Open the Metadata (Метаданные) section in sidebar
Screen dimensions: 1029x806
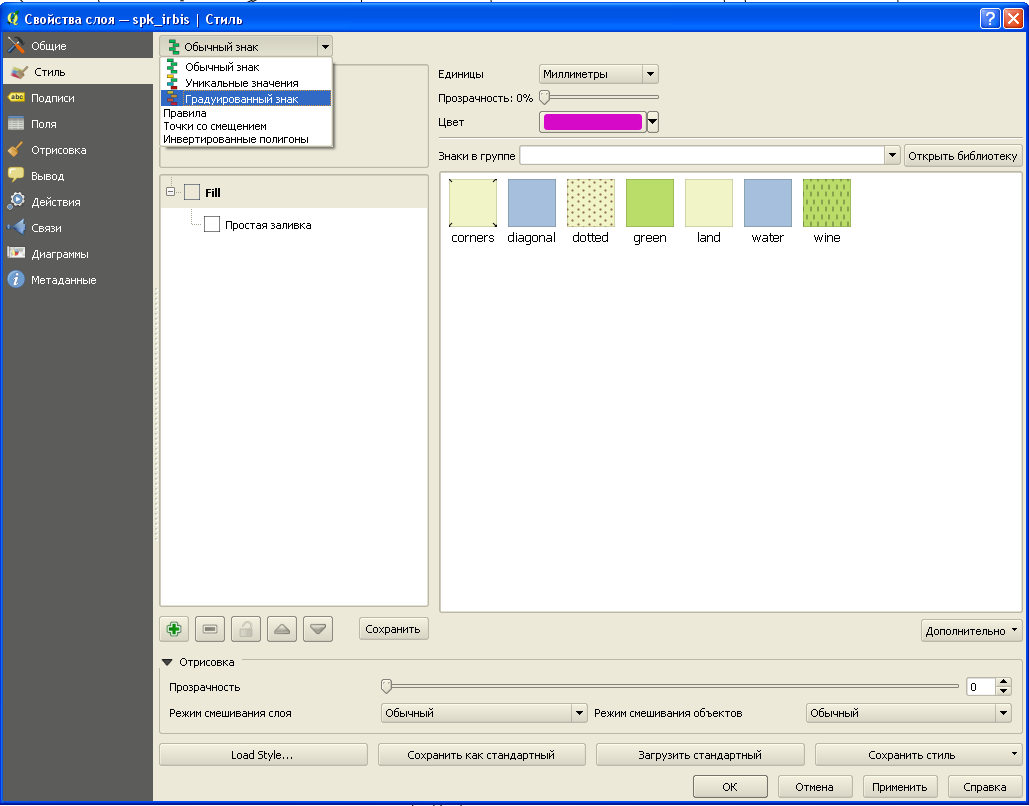[63, 280]
